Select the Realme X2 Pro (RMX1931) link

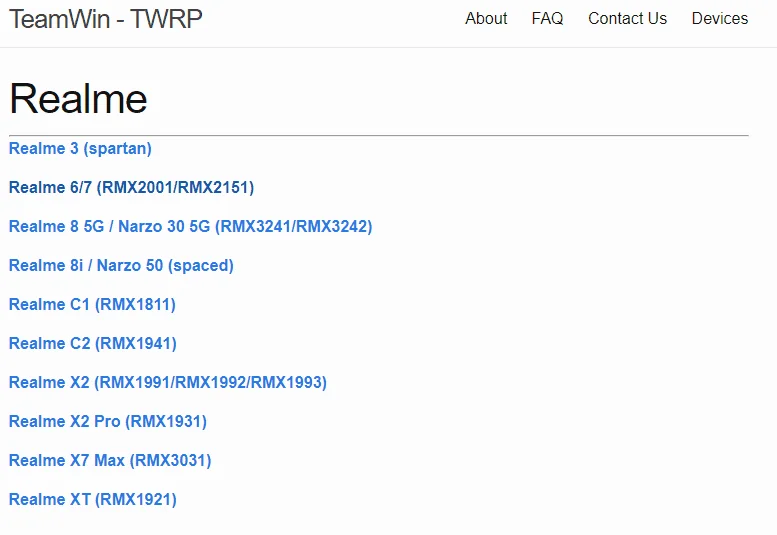(x=108, y=422)
